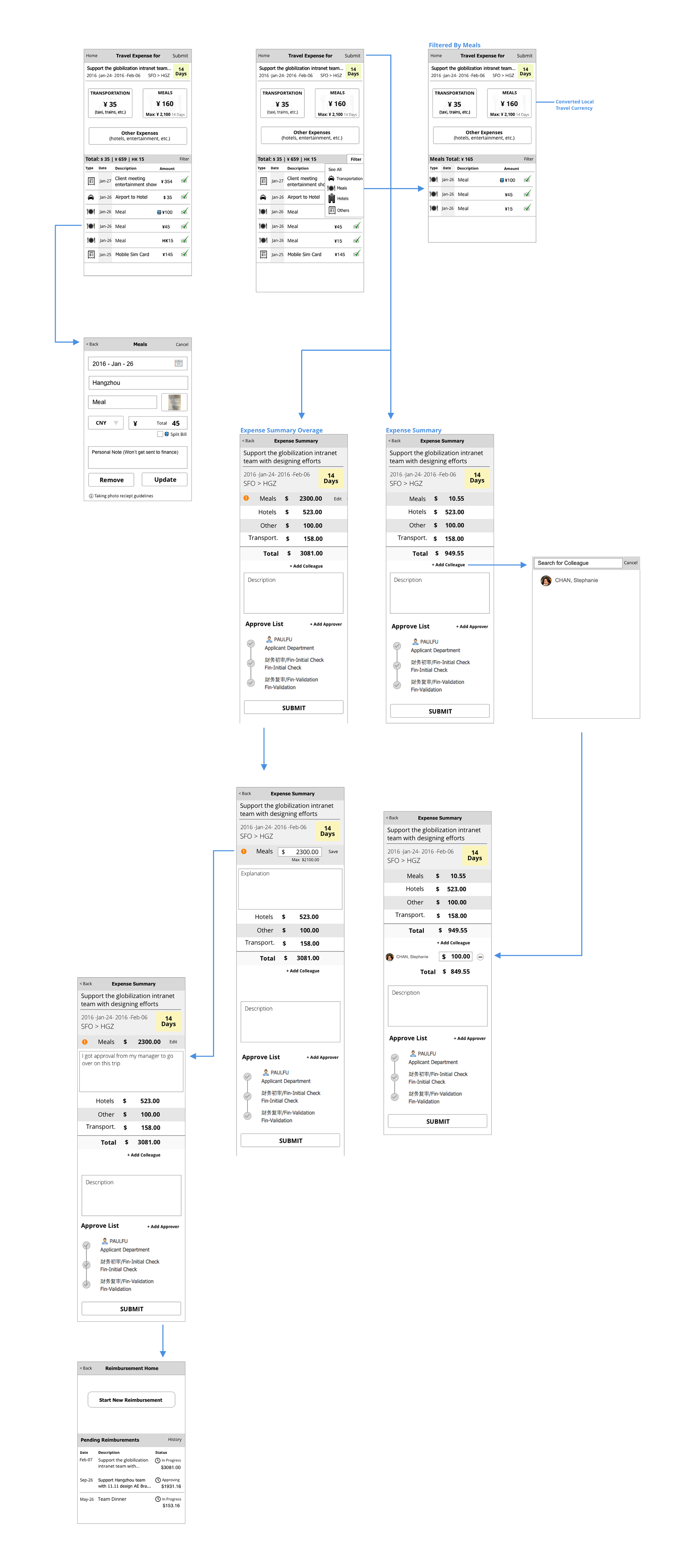This screenshot has width=678, height=1568.
Task: Toggle the checkmark on the Mobile Sim Card row
Action: (184, 253)
